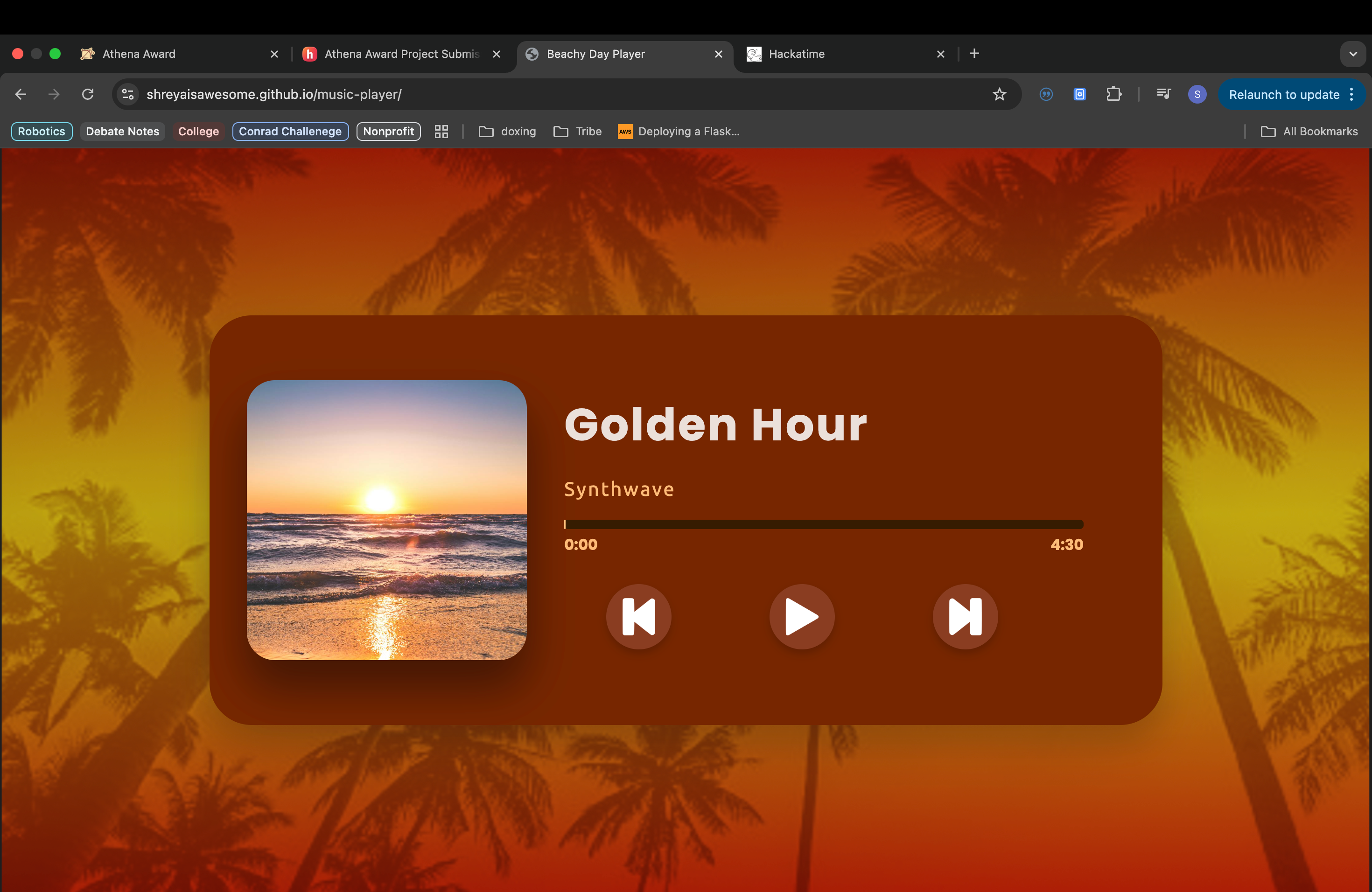1372x892 pixels.
Task: Open a new tab
Action: pyautogui.click(x=974, y=54)
